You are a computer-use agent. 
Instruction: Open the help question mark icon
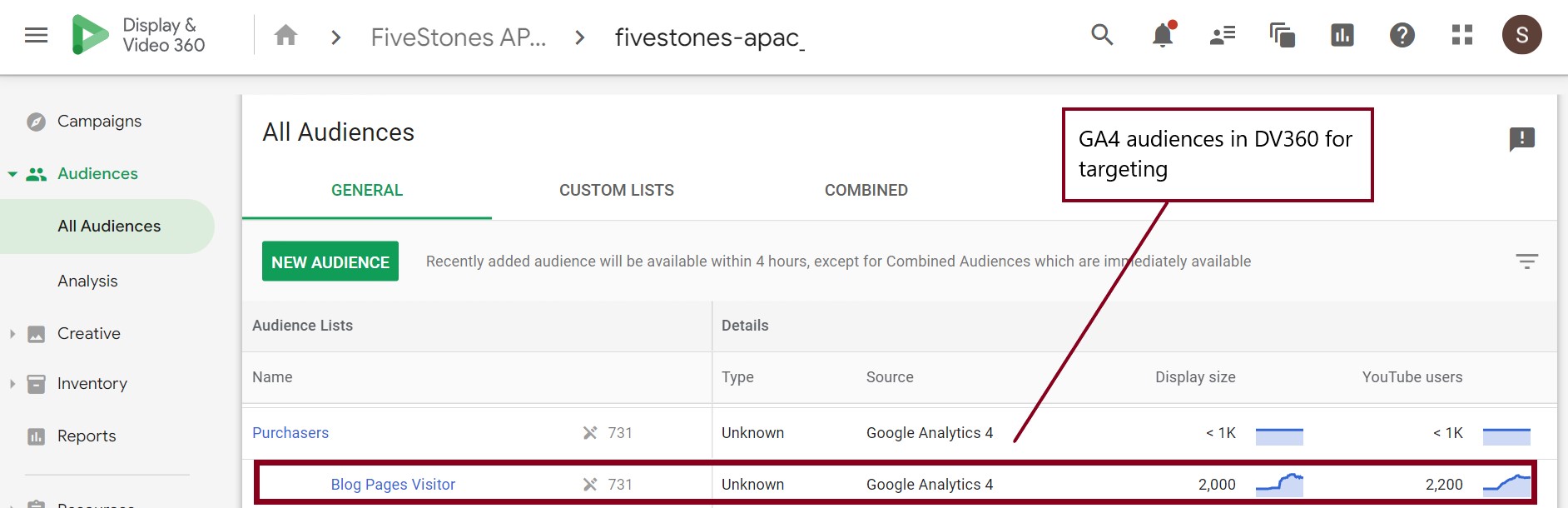(x=1402, y=35)
